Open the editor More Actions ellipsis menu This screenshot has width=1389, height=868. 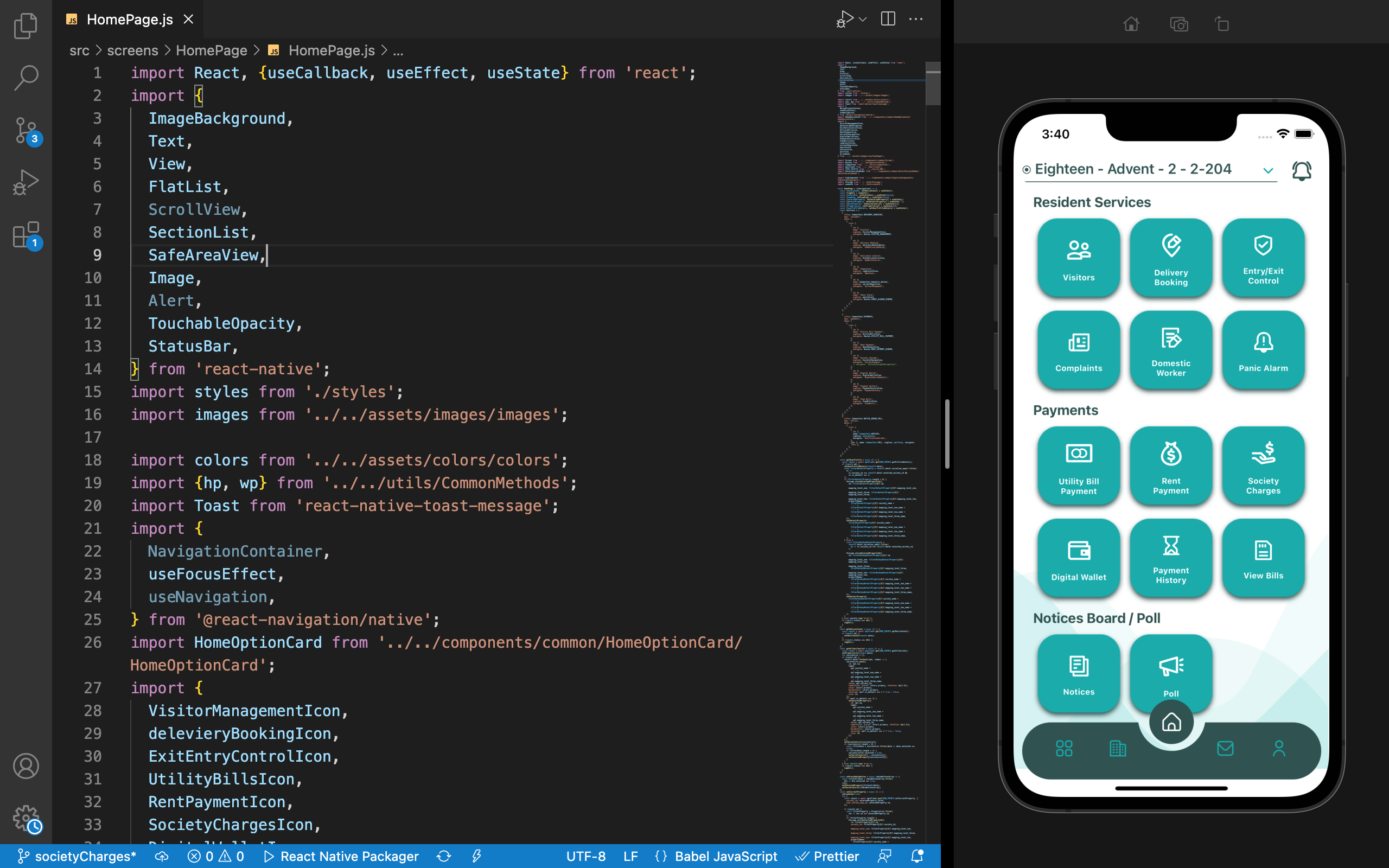click(x=916, y=19)
